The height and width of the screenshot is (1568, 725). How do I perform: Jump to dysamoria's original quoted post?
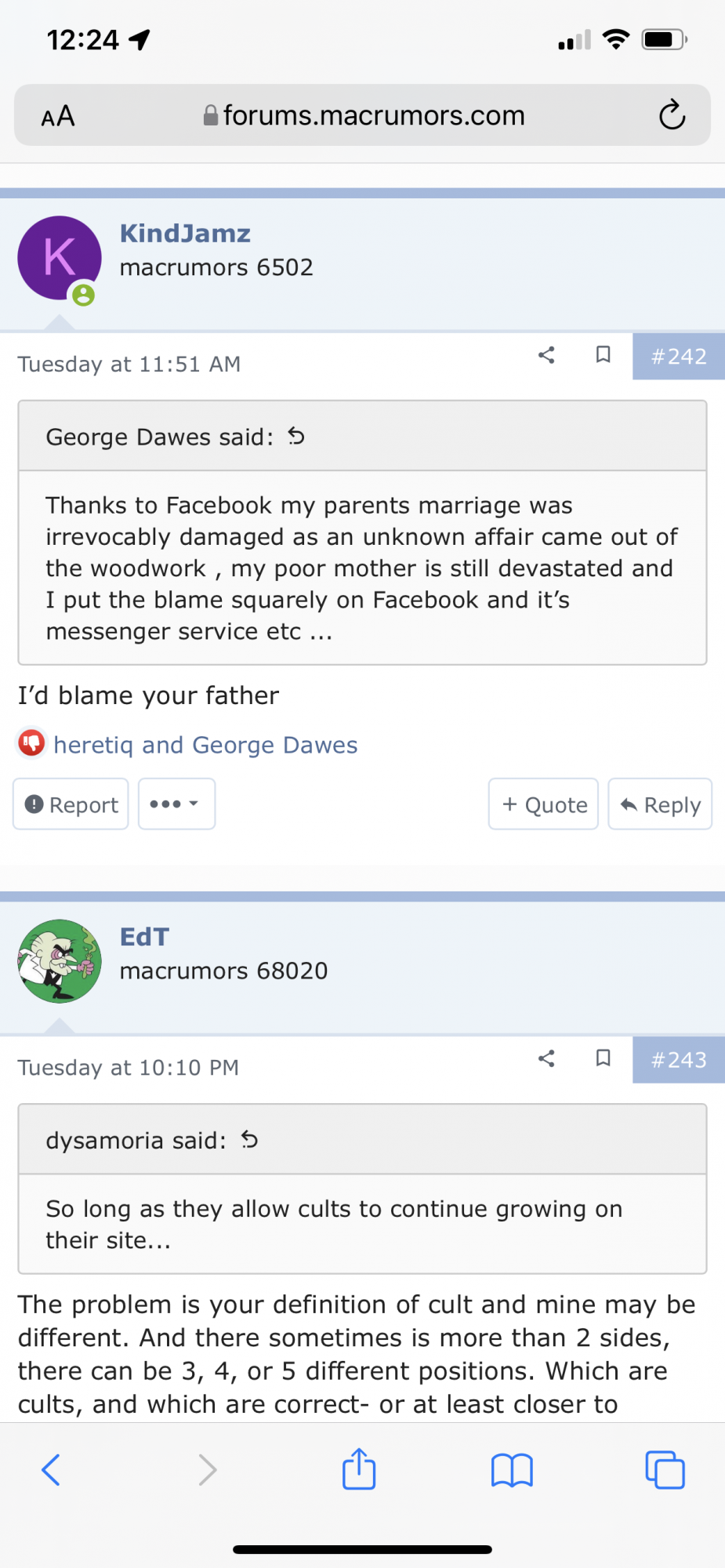click(249, 1139)
